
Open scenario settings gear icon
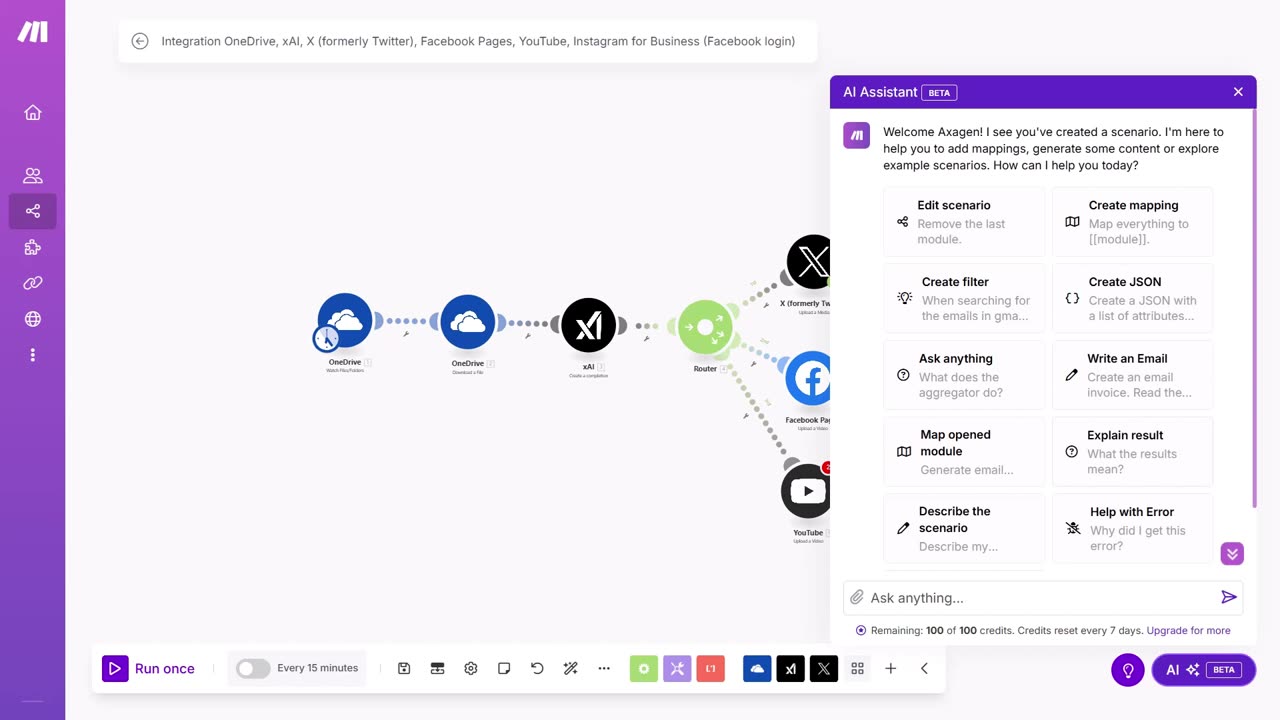[x=471, y=668]
